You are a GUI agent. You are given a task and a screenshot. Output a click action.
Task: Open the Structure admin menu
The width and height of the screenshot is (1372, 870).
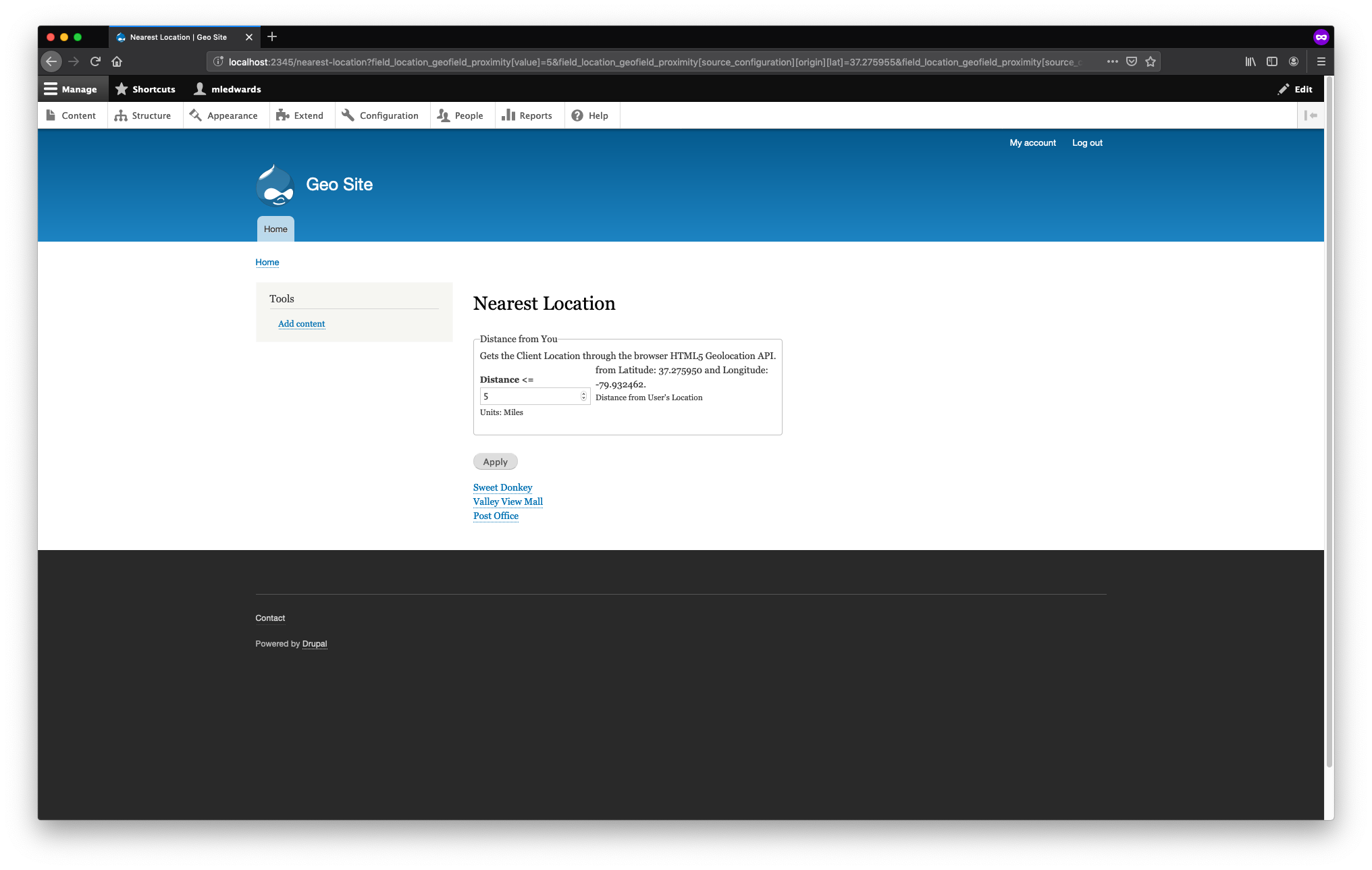143,115
